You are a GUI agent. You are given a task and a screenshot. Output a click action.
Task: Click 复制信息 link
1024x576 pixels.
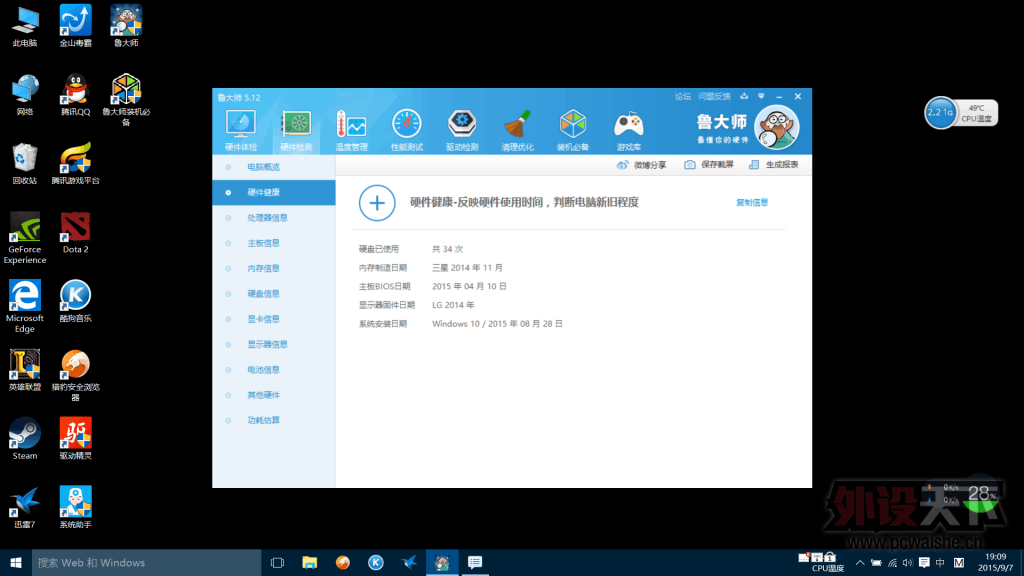point(752,202)
